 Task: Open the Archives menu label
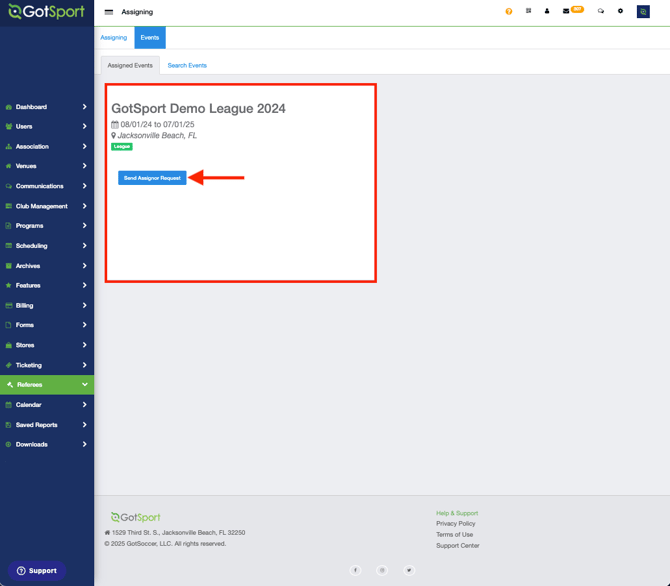point(28,266)
